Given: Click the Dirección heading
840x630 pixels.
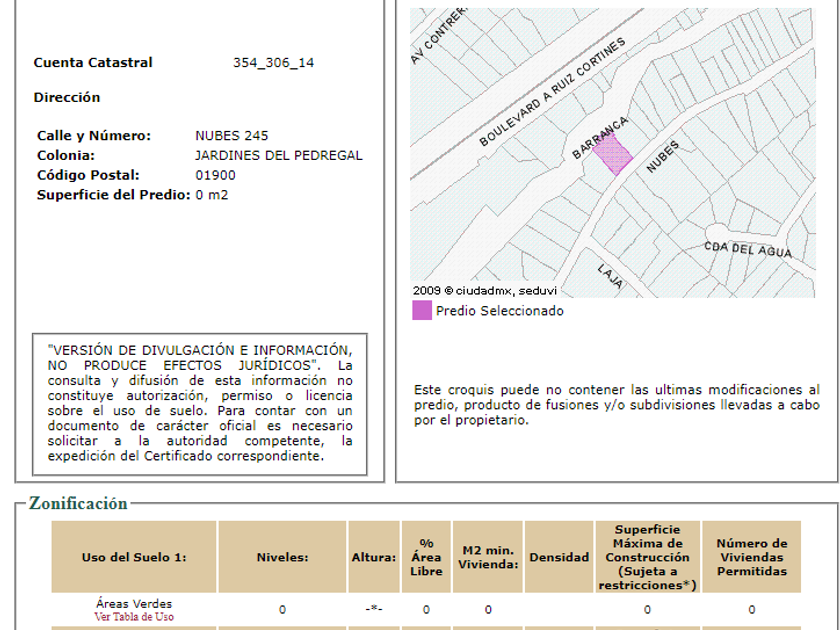Looking at the screenshot, I should click(x=67, y=98).
